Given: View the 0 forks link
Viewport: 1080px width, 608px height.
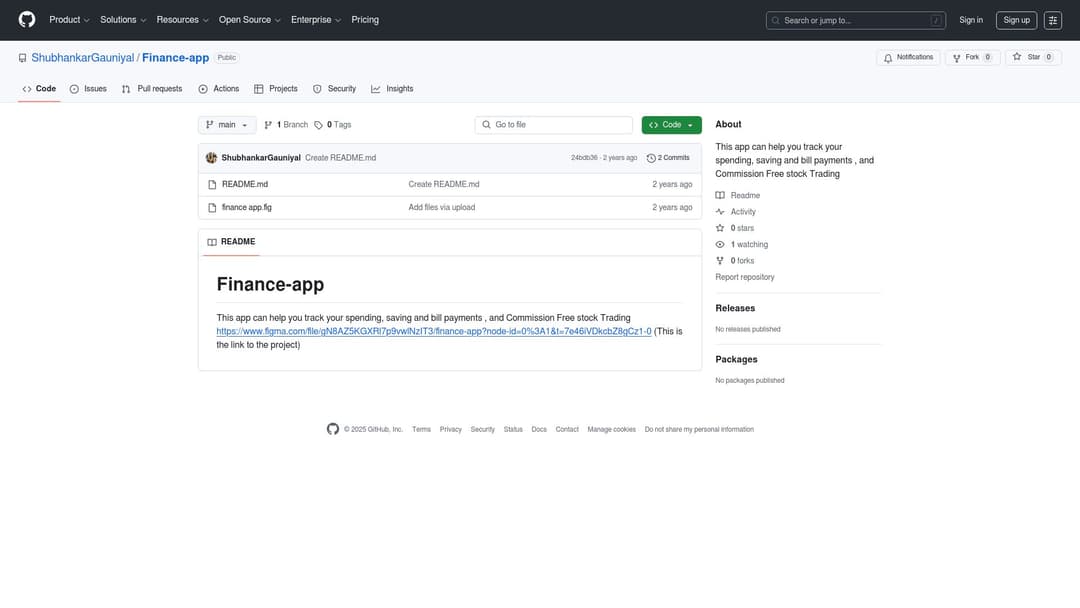Looking at the screenshot, I should click(735, 261).
